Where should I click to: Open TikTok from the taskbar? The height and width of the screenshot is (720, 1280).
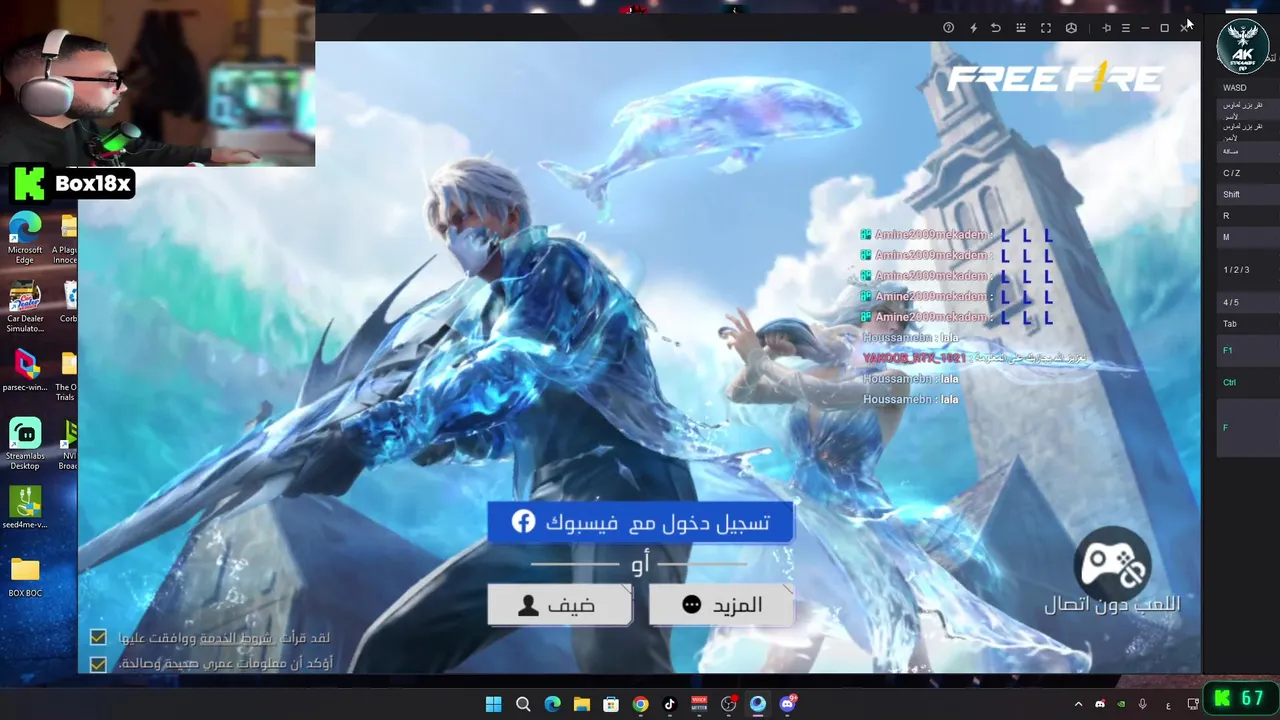[669, 704]
